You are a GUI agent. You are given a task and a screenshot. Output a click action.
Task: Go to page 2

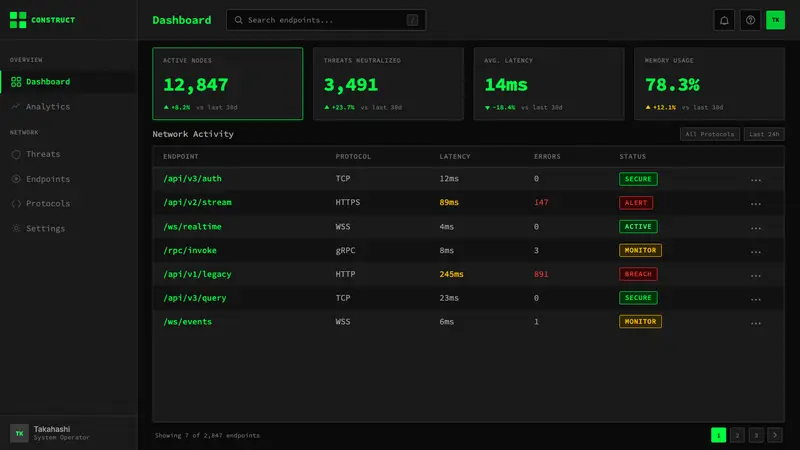tap(737, 435)
